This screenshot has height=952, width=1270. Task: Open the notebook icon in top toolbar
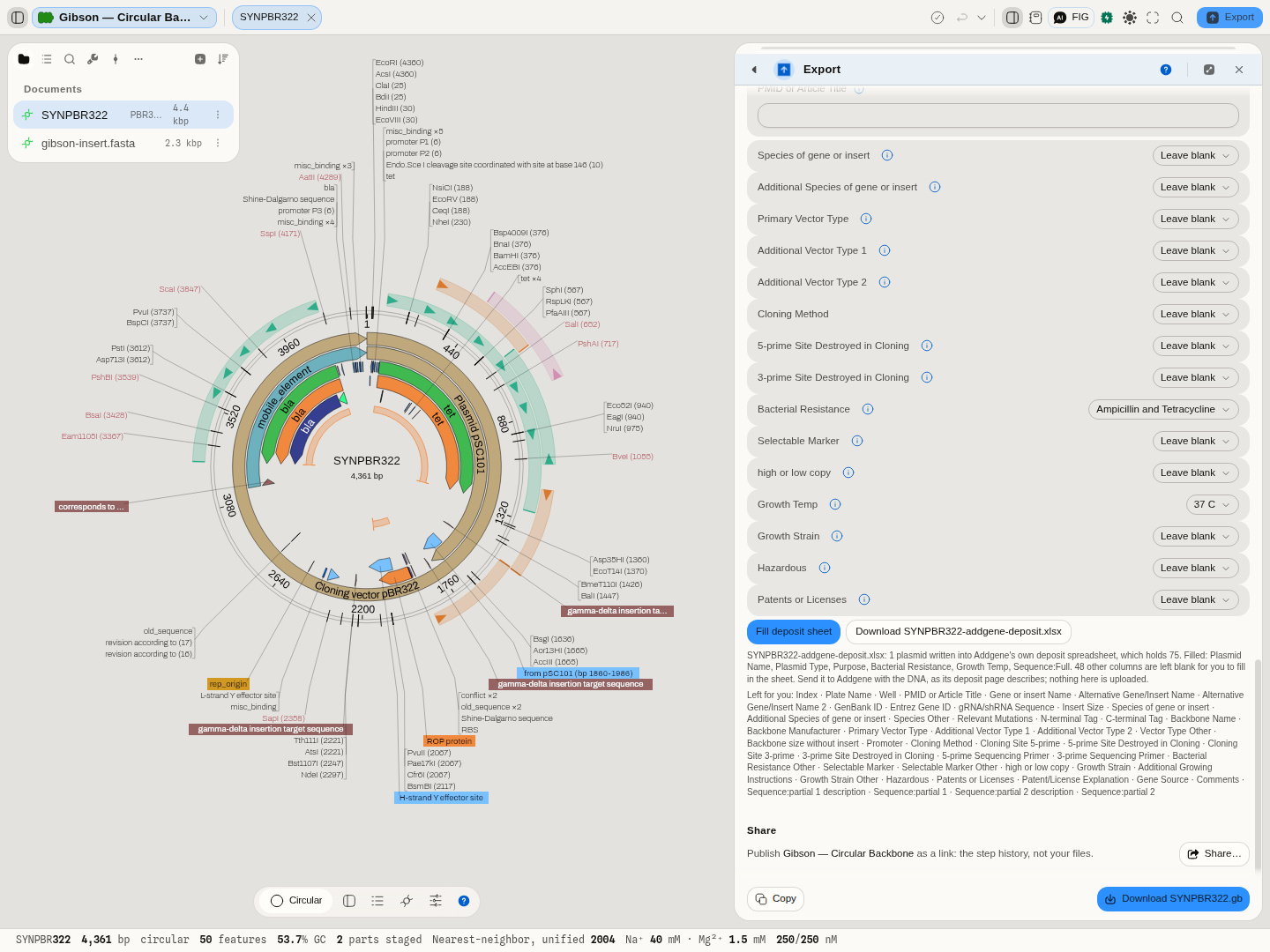tap(1035, 18)
